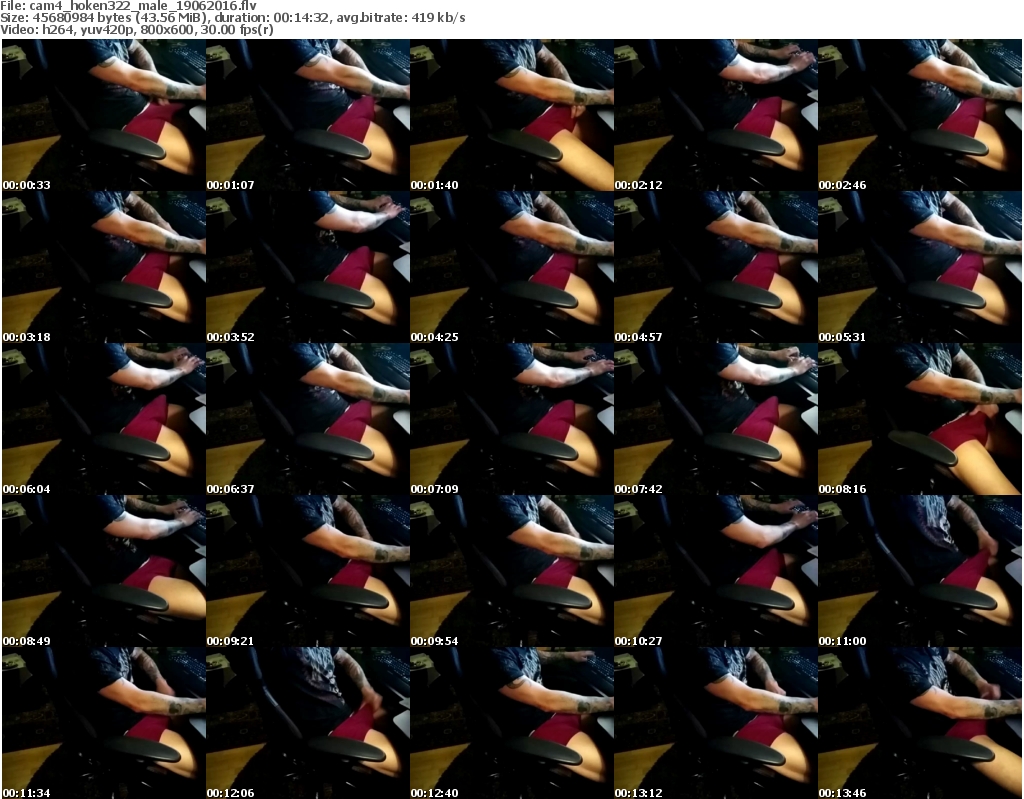Open the thumbnail stamped 00:00:33
Viewport: 1024px width, 799px height.
(104, 115)
